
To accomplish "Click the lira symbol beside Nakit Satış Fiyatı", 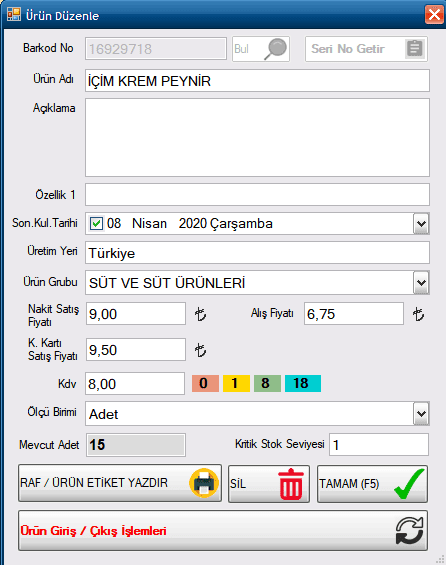I will pyautogui.click(x=200, y=314).
